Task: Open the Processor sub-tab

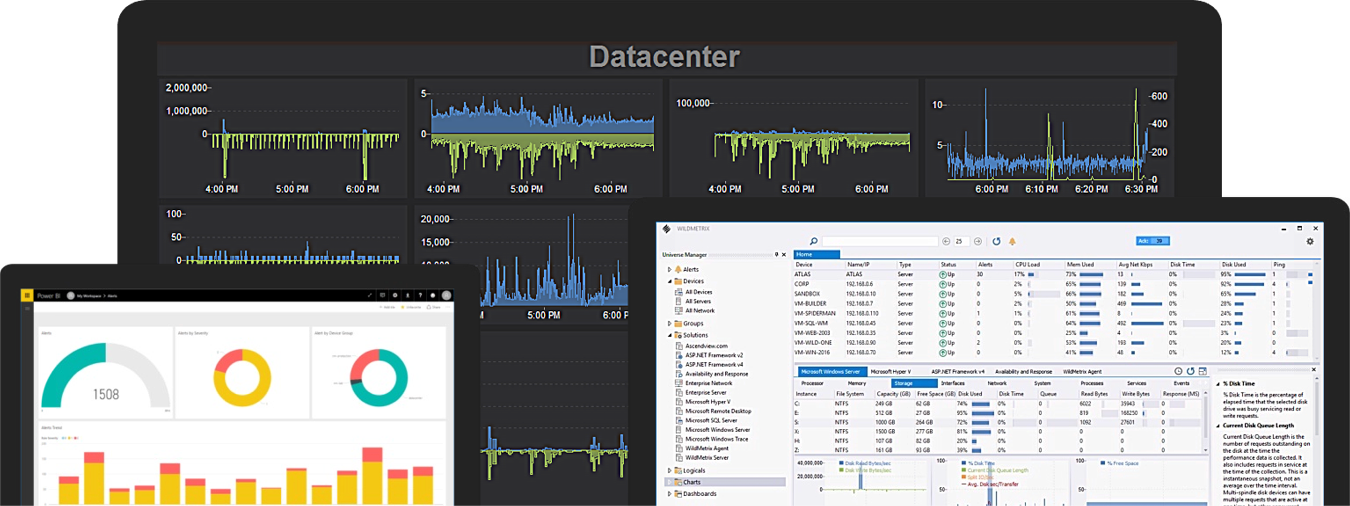Action: tap(812, 383)
